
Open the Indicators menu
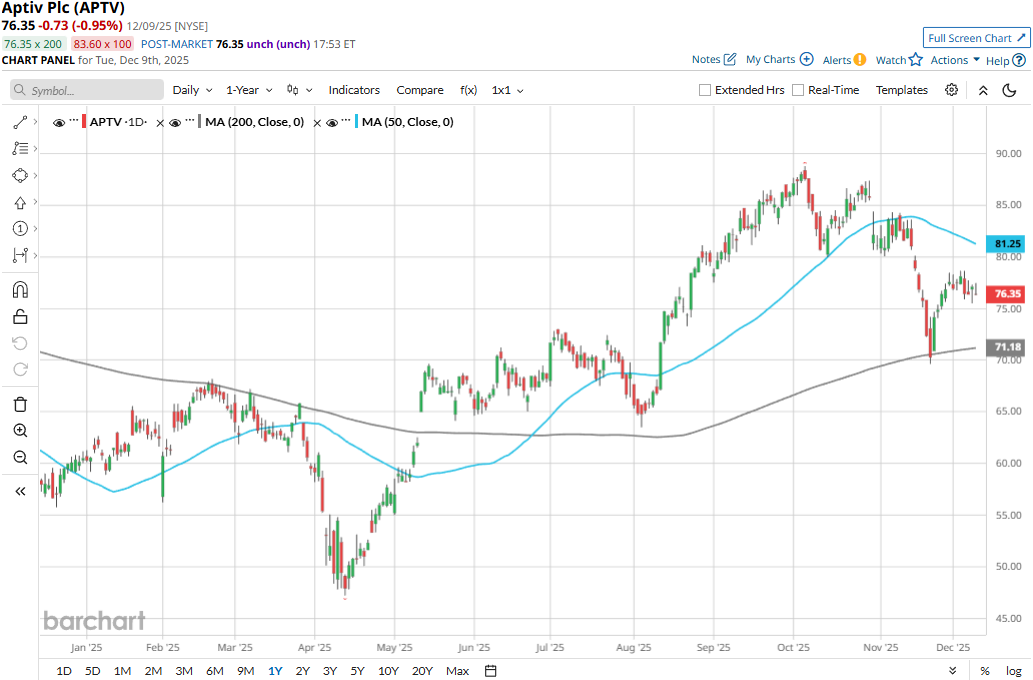tap(354, 90)
